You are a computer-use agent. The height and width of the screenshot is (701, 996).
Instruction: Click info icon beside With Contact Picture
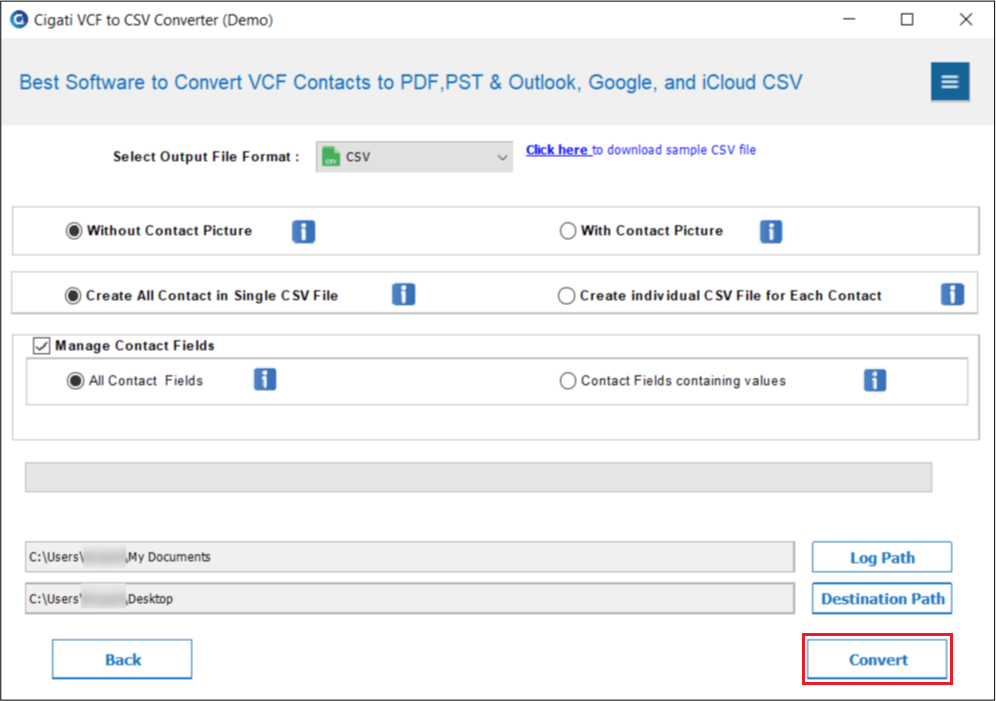771,231
